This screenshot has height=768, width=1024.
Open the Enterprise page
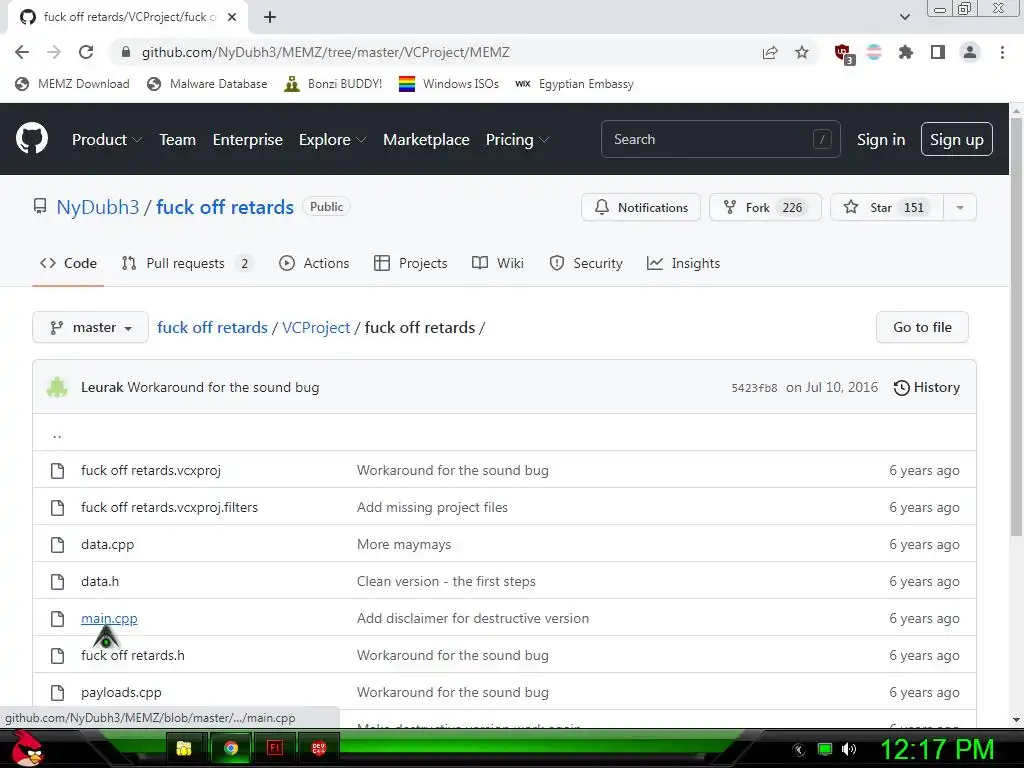[248, 139]
